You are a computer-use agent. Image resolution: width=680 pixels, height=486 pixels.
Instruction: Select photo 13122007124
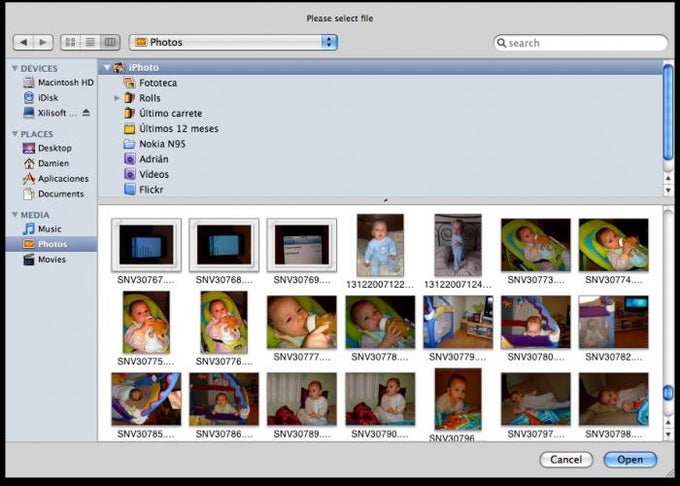(x=458, y=245)
